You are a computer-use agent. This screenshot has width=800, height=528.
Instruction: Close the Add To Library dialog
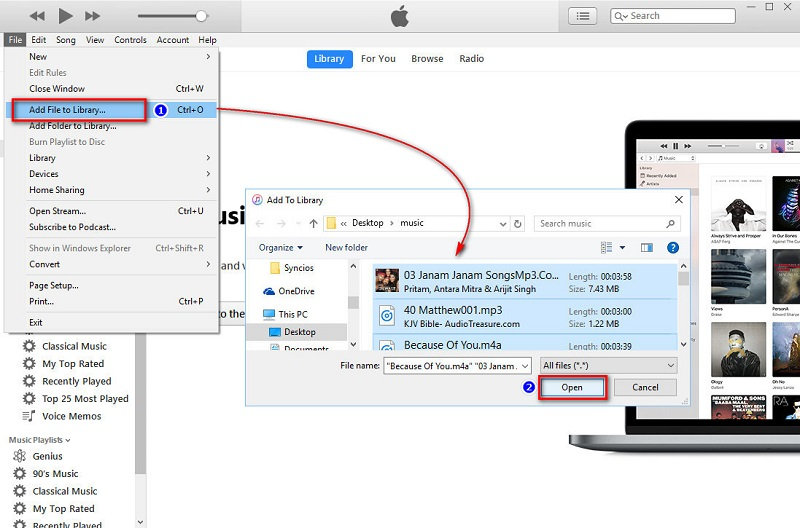pos(679,199)
